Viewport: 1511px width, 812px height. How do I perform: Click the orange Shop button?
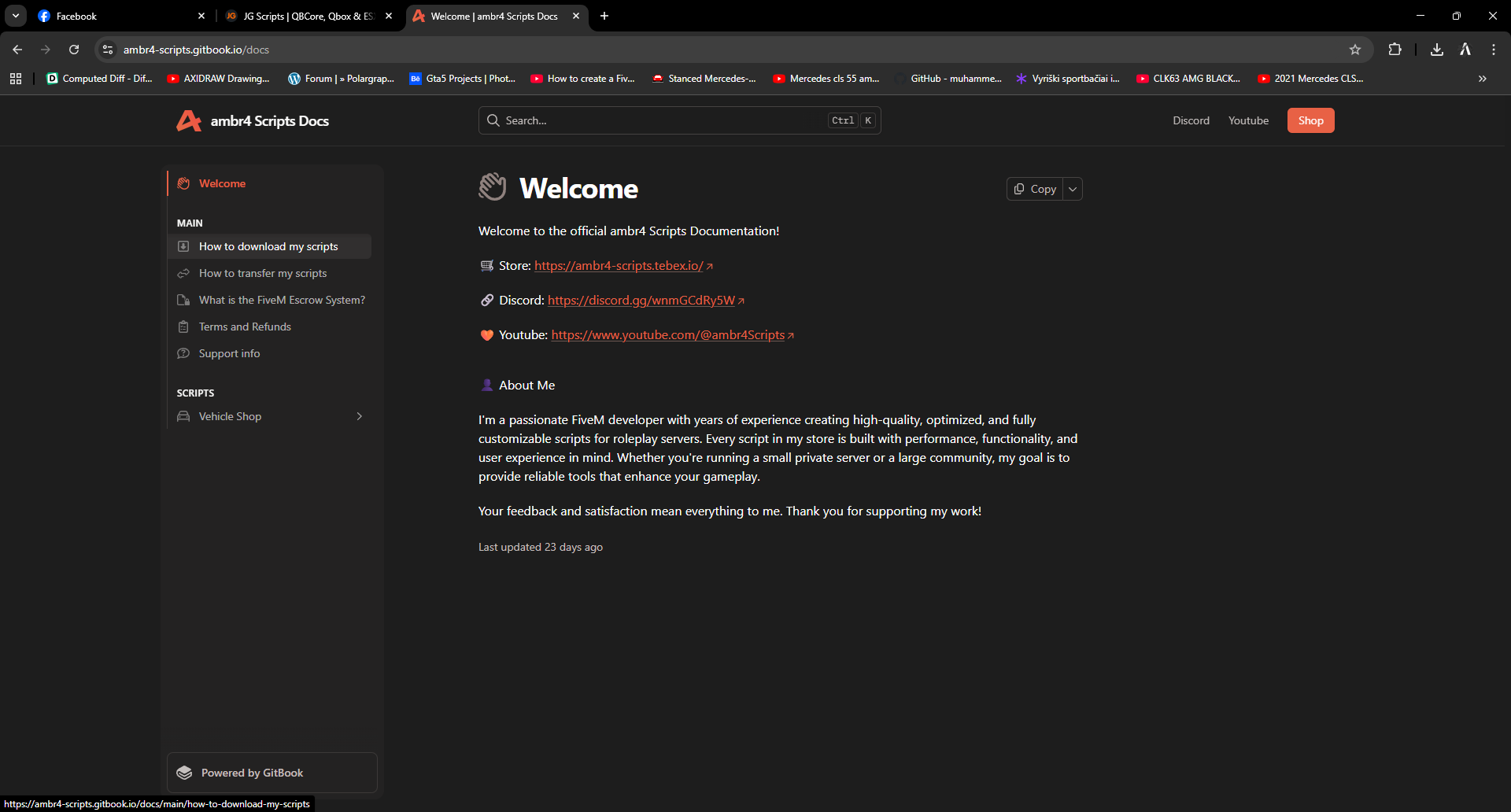coord(1310,120)
